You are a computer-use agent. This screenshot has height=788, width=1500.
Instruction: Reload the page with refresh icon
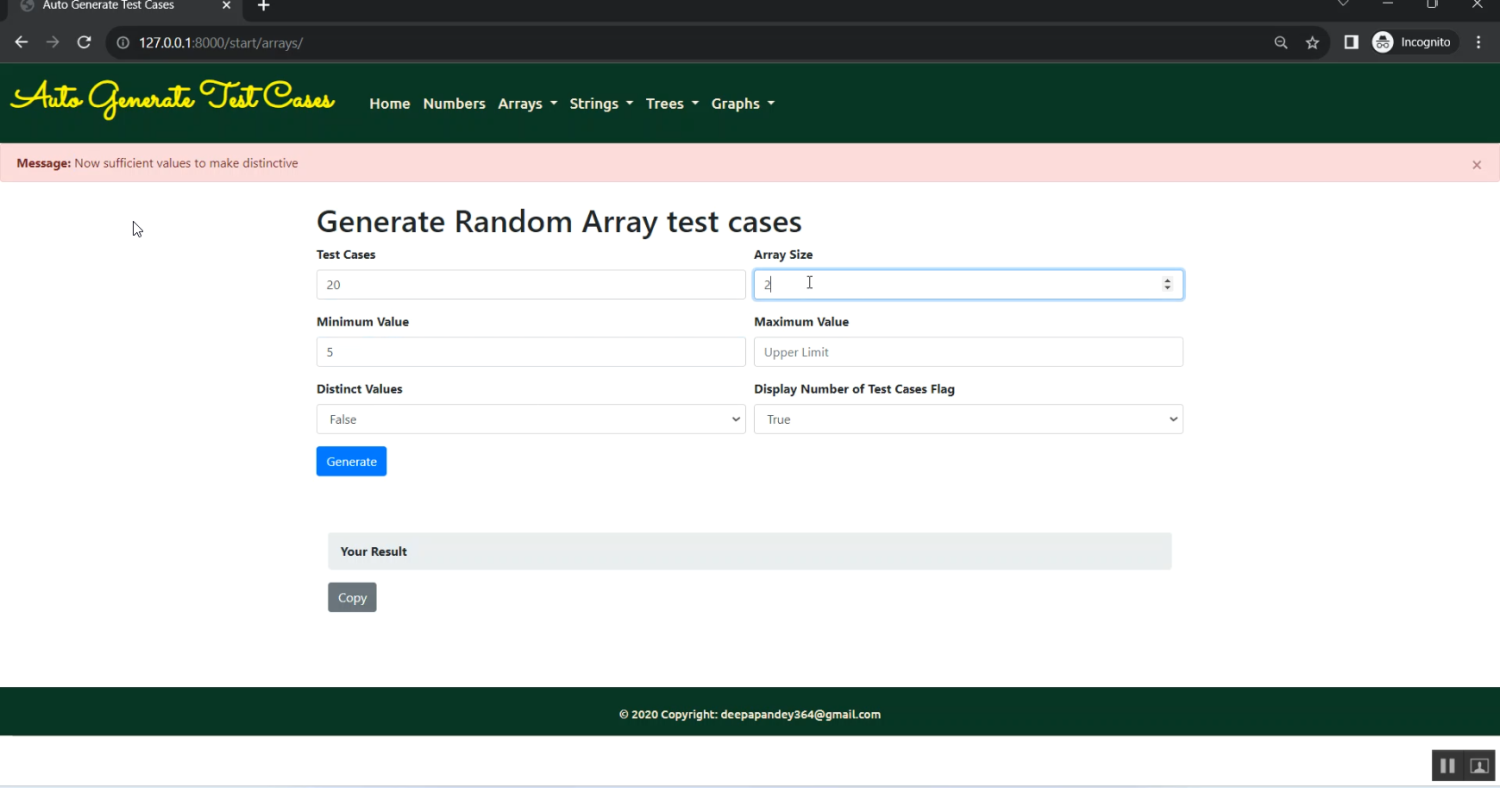tap(84, 42)
